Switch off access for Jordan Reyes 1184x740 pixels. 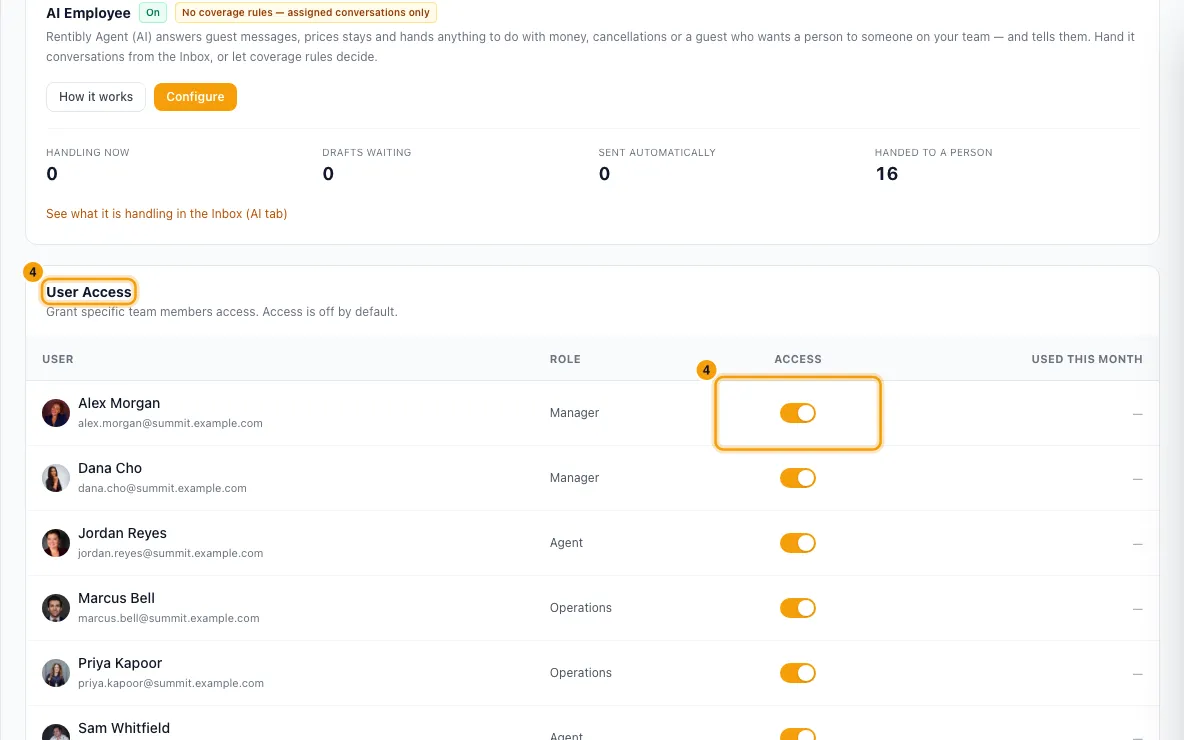pos(797,543)
